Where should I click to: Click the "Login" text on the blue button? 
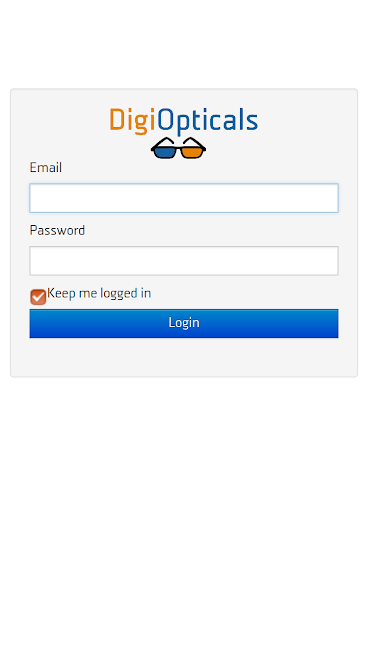click(x=184, y=323)
